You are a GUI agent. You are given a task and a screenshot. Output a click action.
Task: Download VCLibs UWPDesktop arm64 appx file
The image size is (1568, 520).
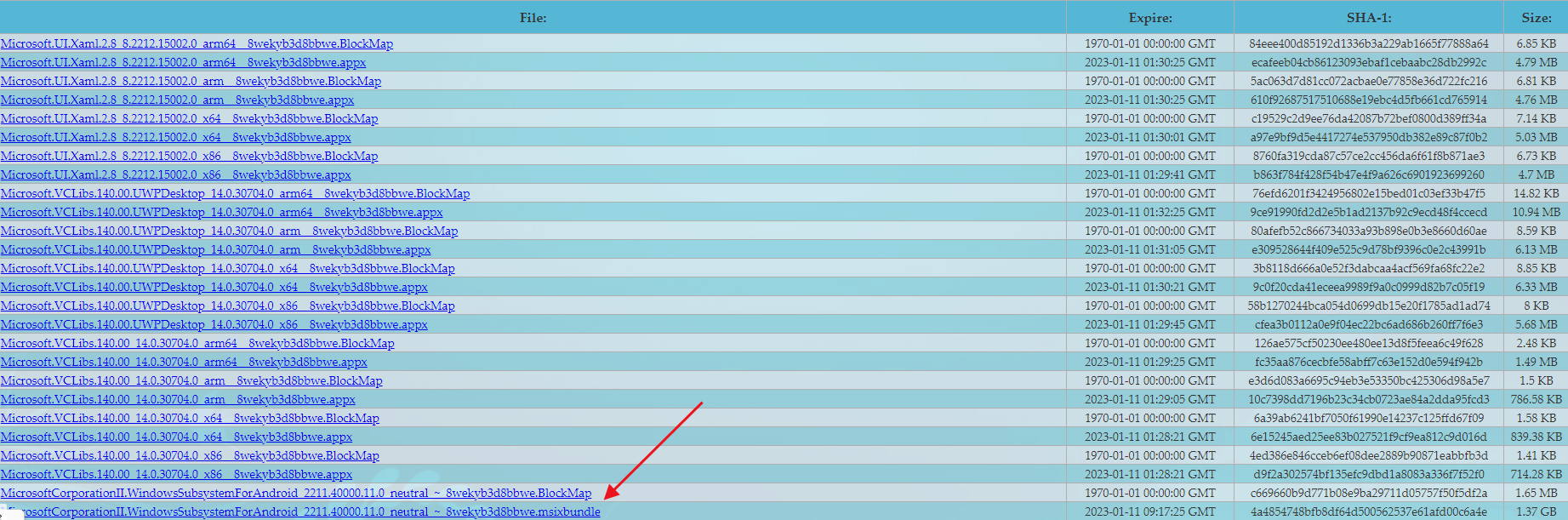tap(221, 212)
